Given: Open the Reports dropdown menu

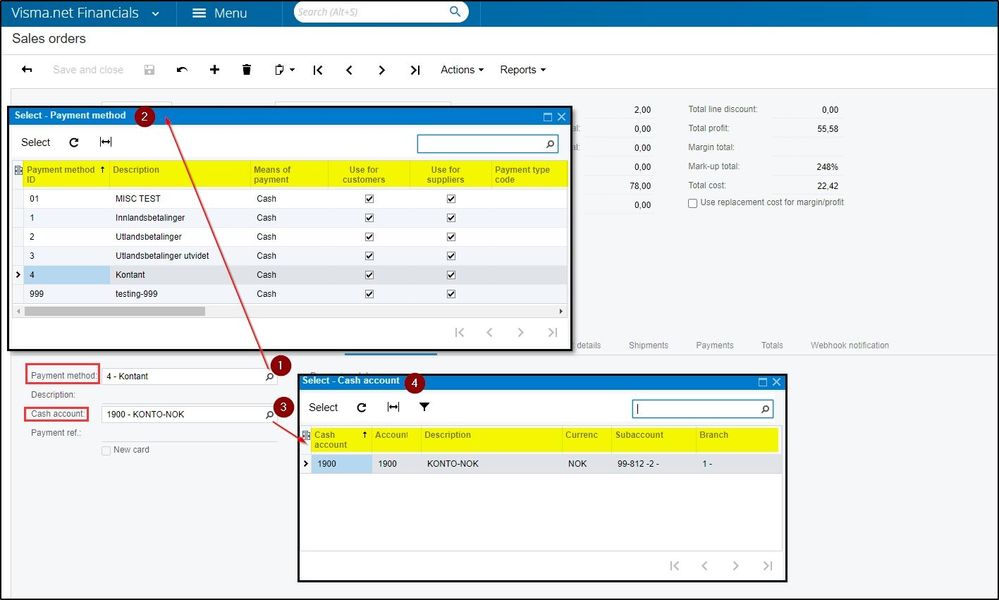Looking at the screenshot, I should [x=522, y=69].
